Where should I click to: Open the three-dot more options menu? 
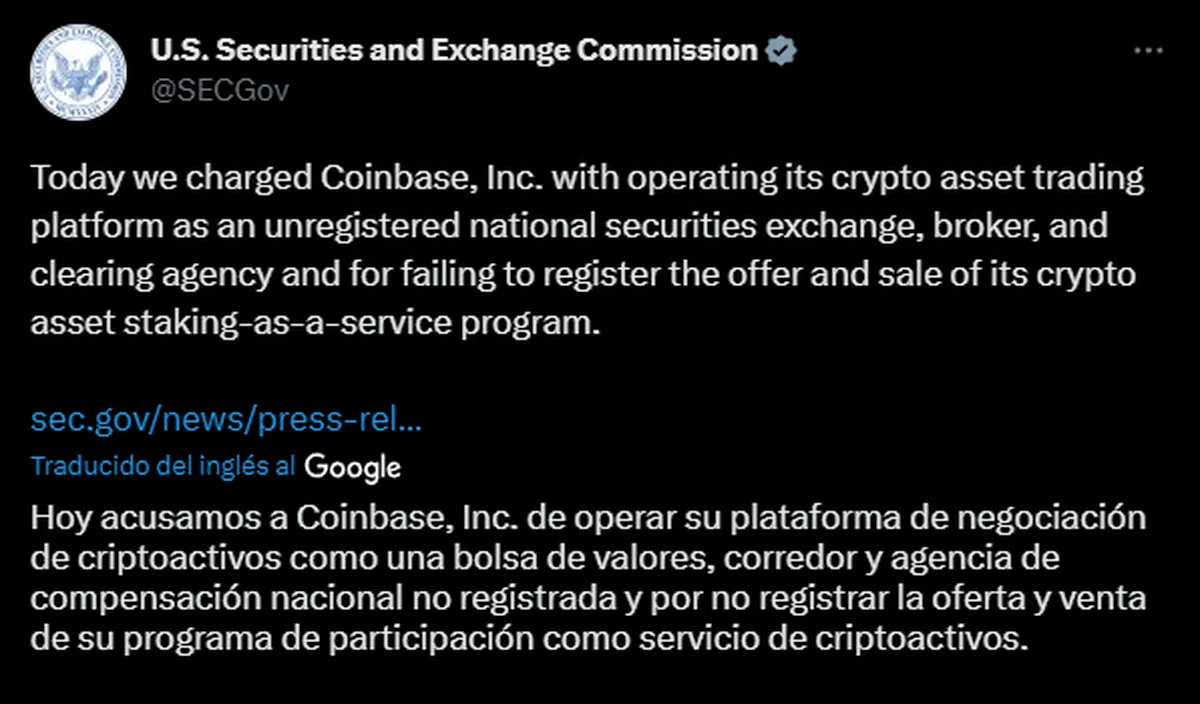coord(1147,51)
